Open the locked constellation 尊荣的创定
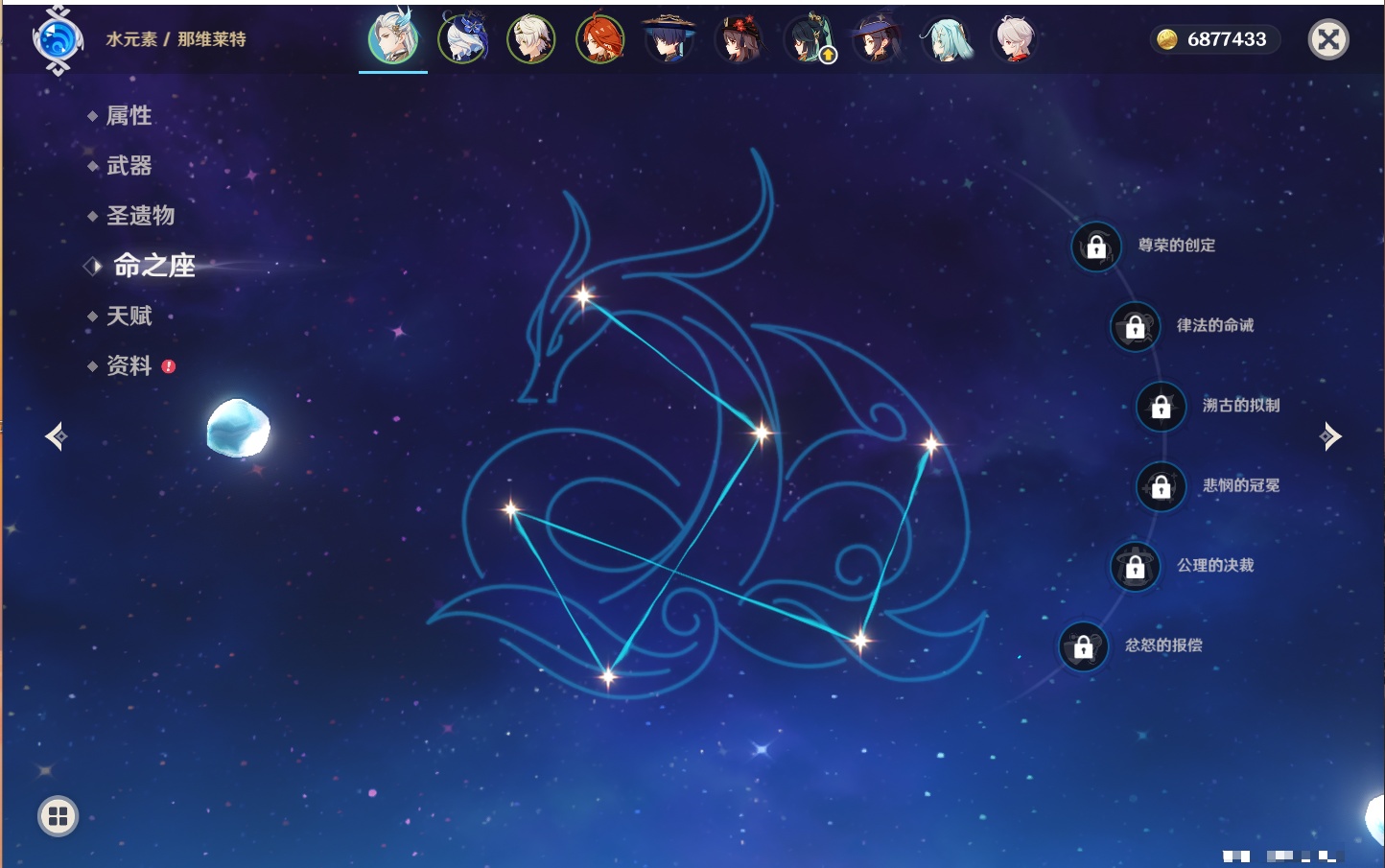This screenshot has height=868, width=1385. [1096, 247]
